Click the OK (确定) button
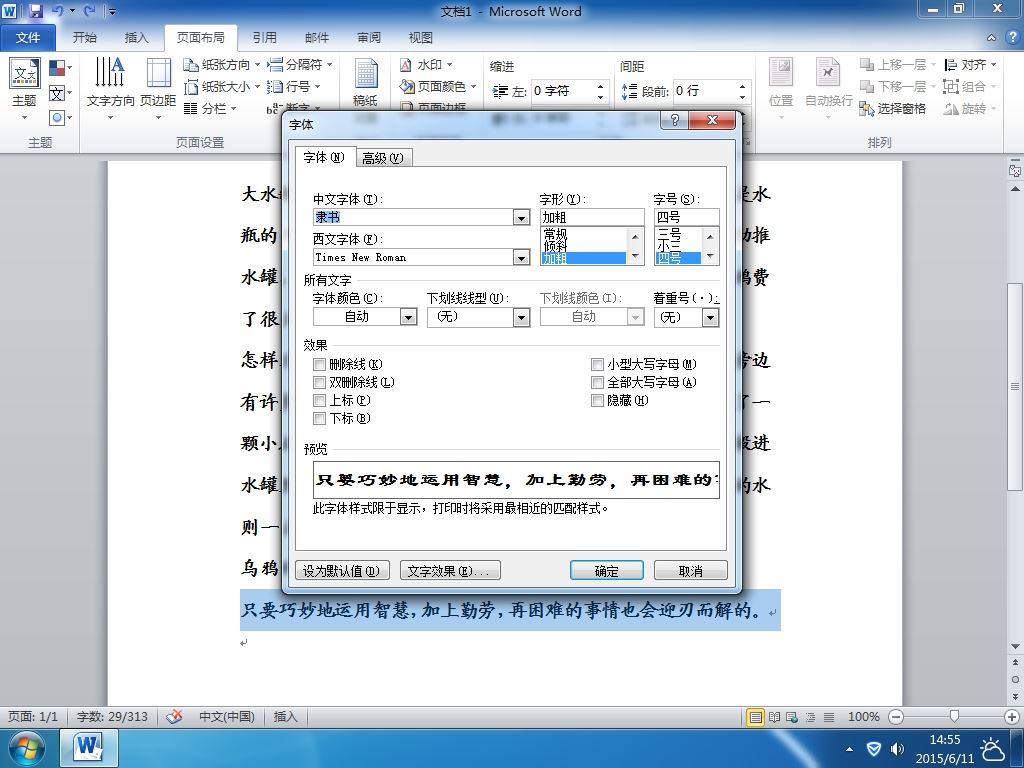The width and height of the screenshot is (1024, 768). pyautogui.click(x=607, y=571)
